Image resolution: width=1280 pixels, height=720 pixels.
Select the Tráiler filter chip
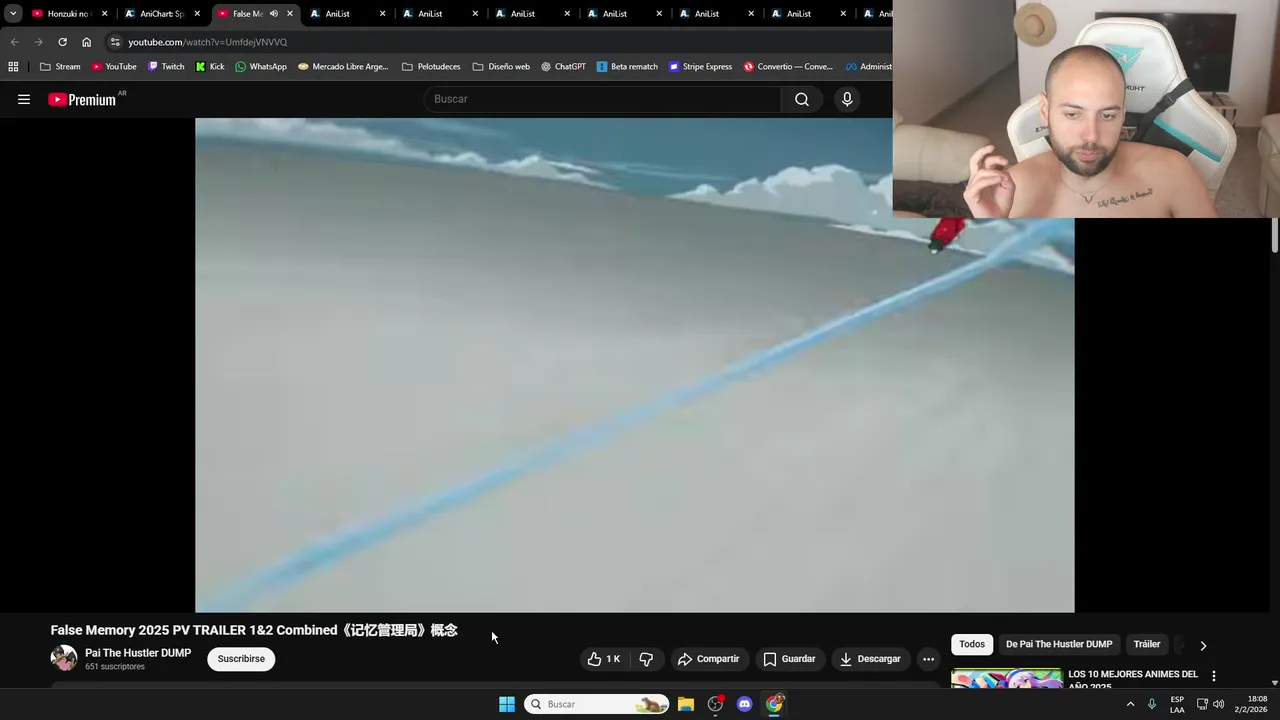(1147, 644)
